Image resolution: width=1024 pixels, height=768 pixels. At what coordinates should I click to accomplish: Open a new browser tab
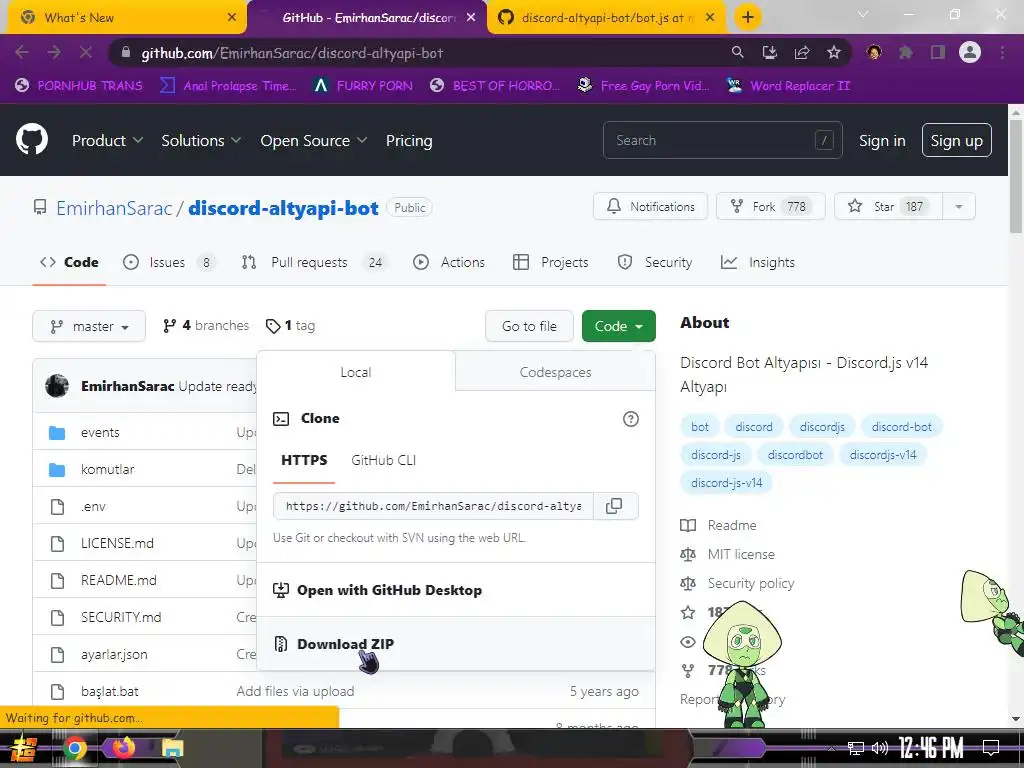748,17
